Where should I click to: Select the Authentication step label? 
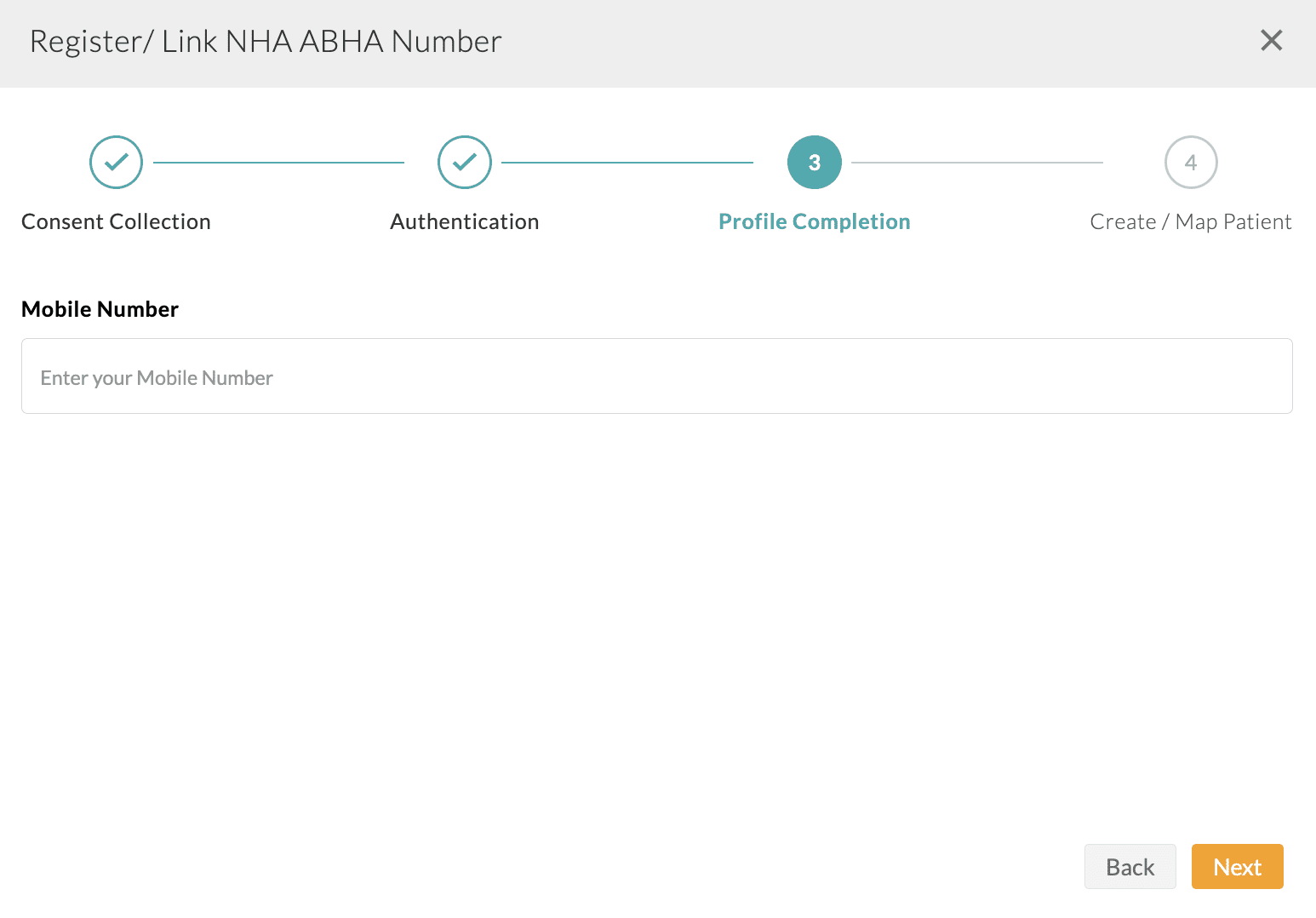pos(464,221)
